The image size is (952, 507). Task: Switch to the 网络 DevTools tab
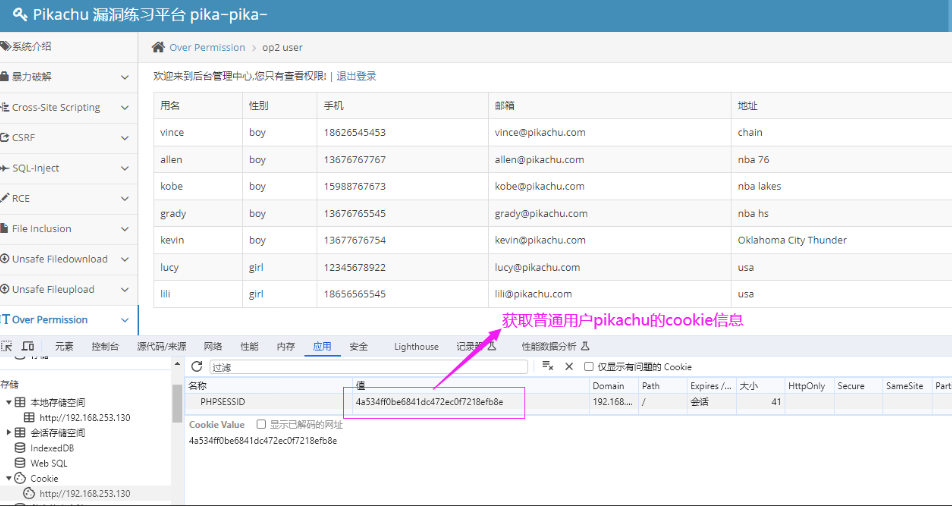213,347
